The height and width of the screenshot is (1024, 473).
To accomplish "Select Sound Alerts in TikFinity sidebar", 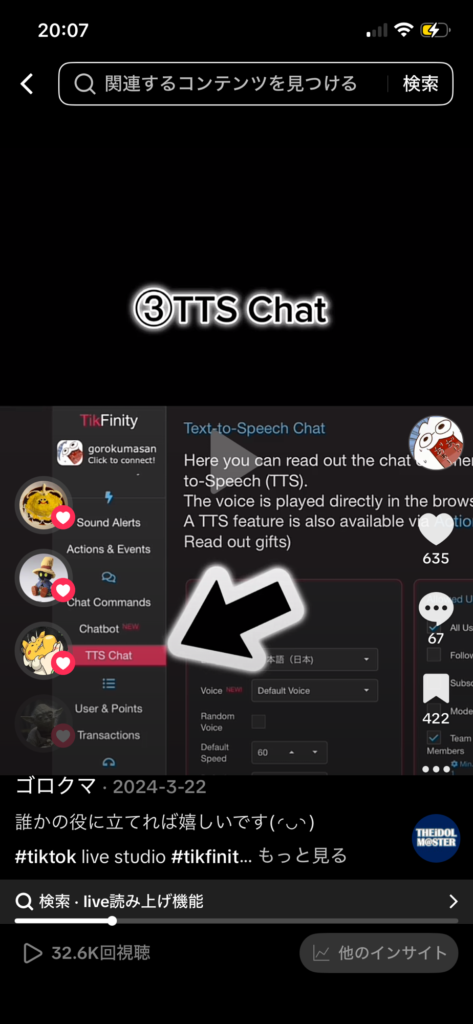I will pyautogui.click(x=108, y=522).
